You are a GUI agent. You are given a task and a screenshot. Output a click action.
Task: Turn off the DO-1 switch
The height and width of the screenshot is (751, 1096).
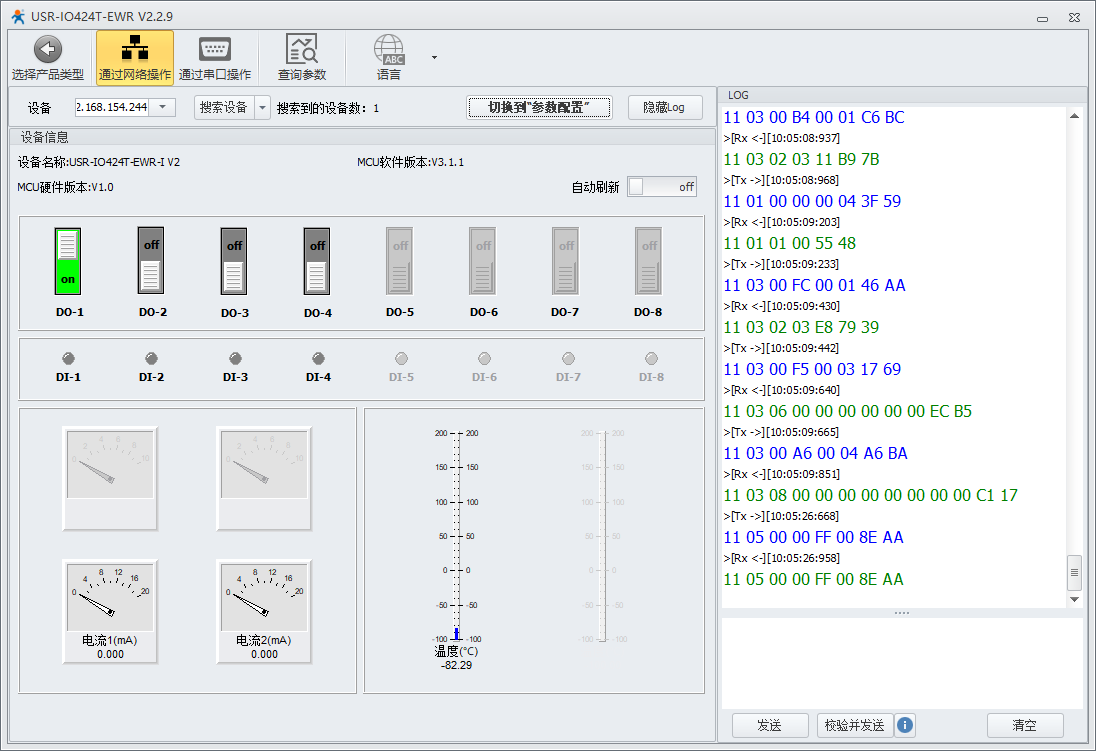68,262
